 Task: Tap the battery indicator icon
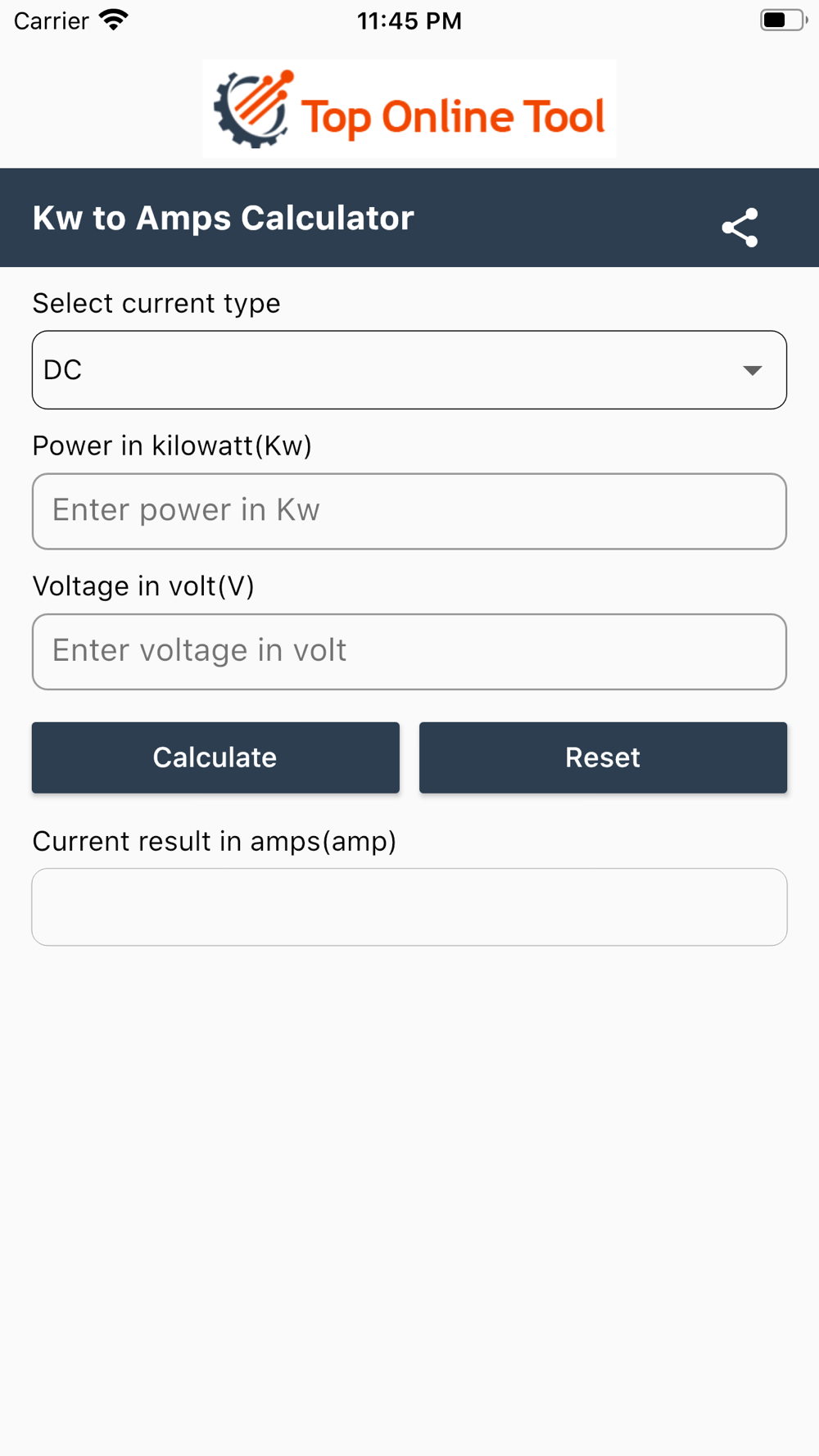[x=783, y=20]
